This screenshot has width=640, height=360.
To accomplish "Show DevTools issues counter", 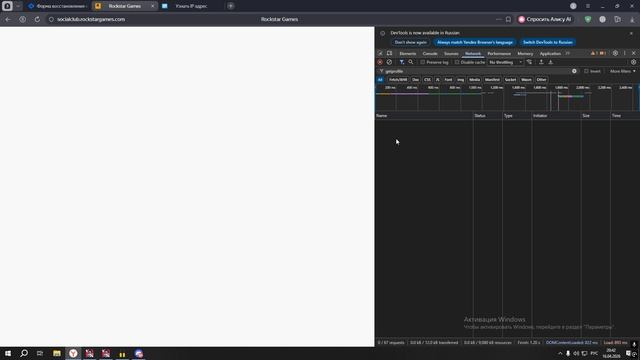I will [x=602, y=53].
